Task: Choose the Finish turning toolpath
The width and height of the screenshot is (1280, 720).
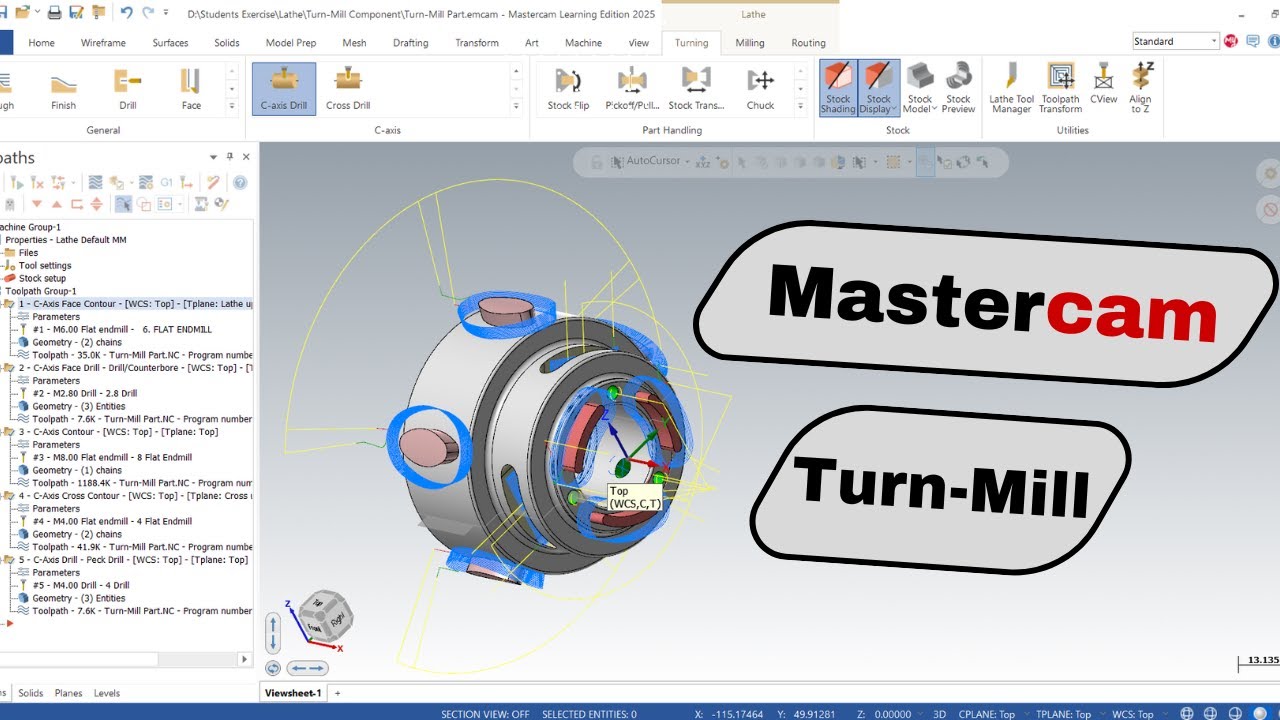Action: click(63, 88)
